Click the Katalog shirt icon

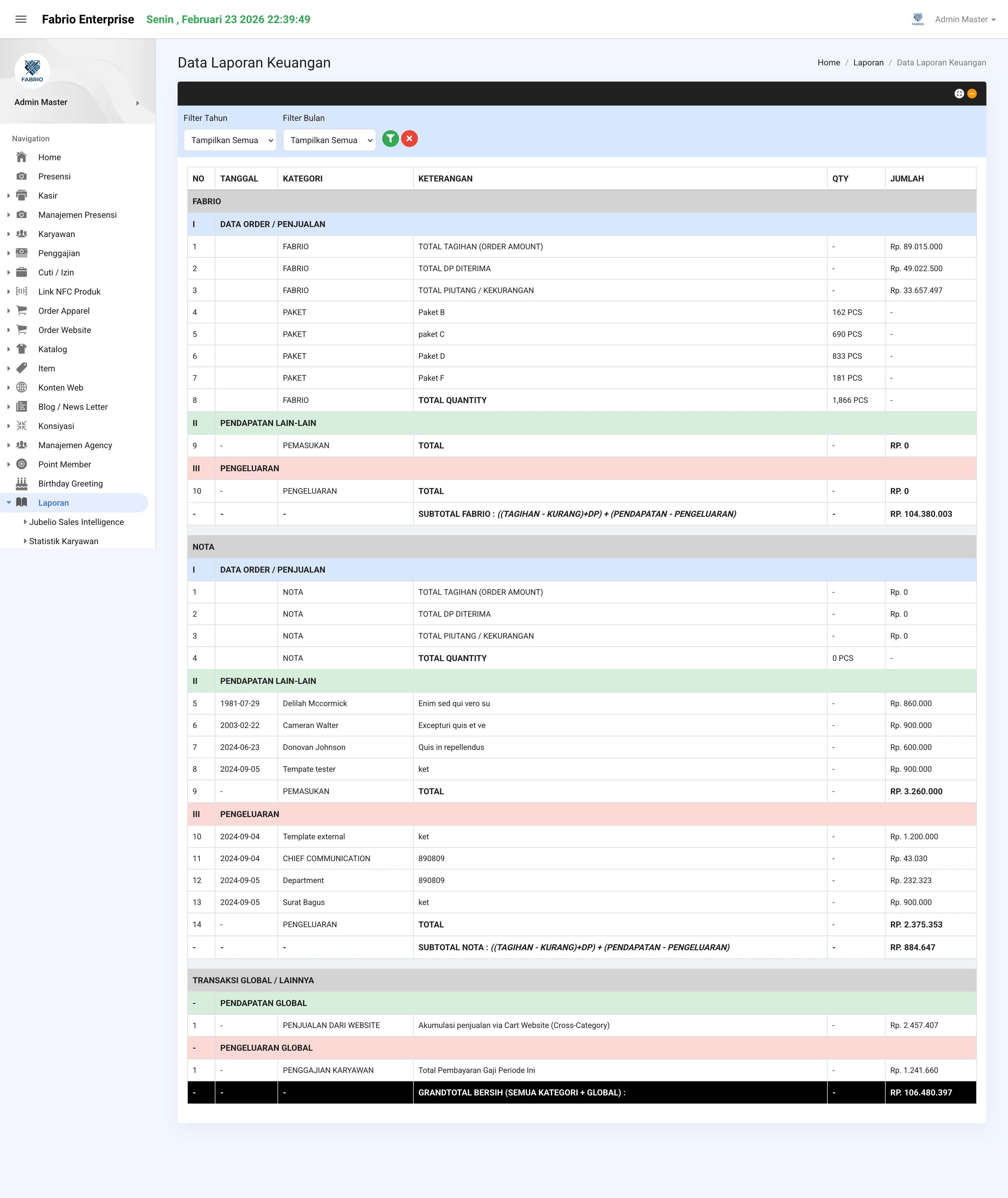click(22, 349)
